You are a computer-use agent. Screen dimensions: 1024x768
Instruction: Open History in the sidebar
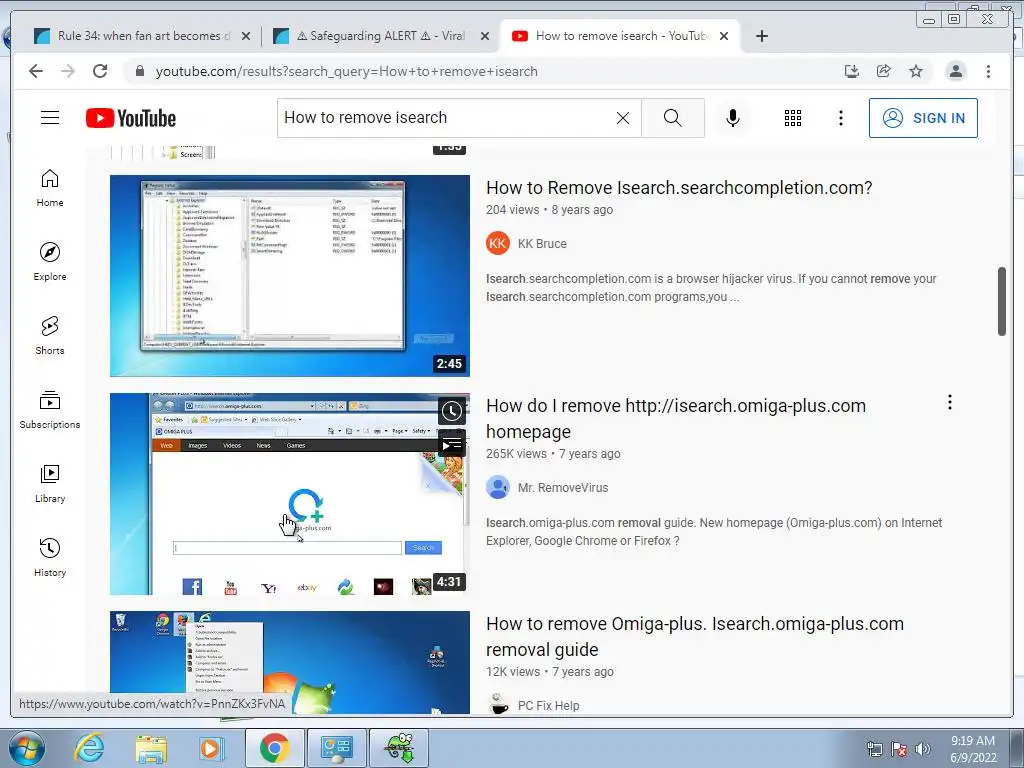(x=50, y=557)
